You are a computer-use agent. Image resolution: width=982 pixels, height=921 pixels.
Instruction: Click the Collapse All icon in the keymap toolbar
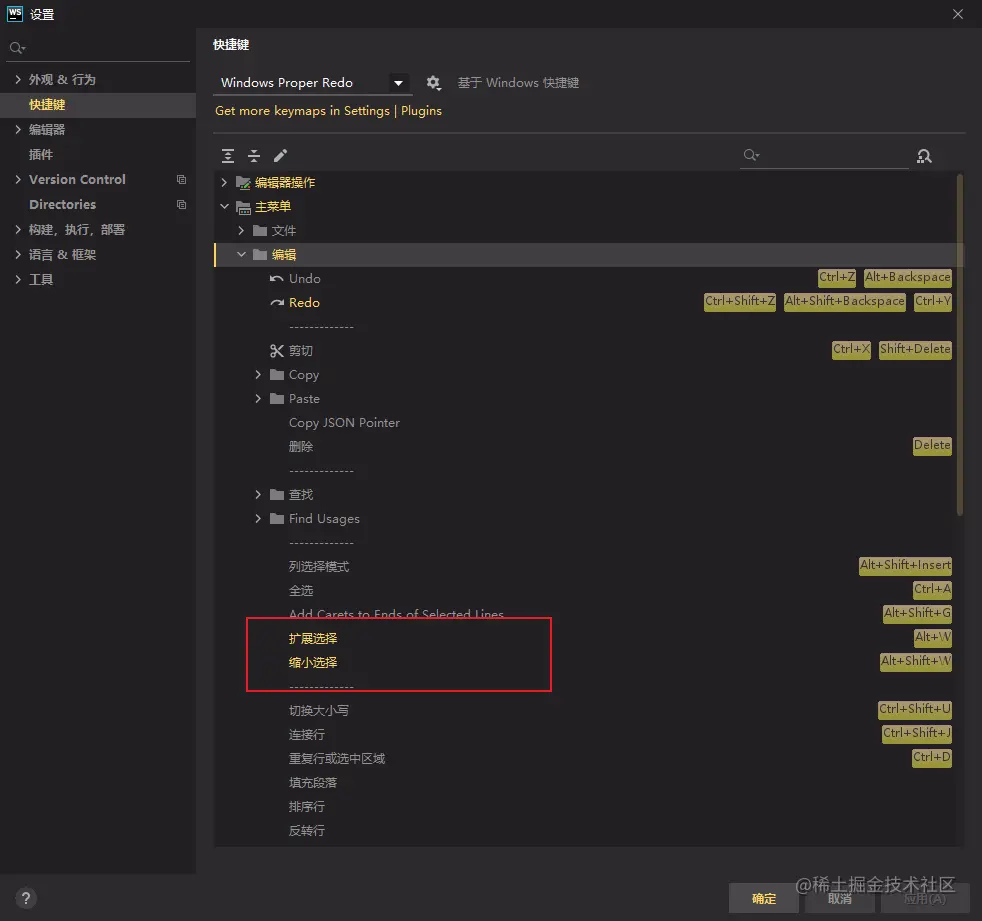254,156
